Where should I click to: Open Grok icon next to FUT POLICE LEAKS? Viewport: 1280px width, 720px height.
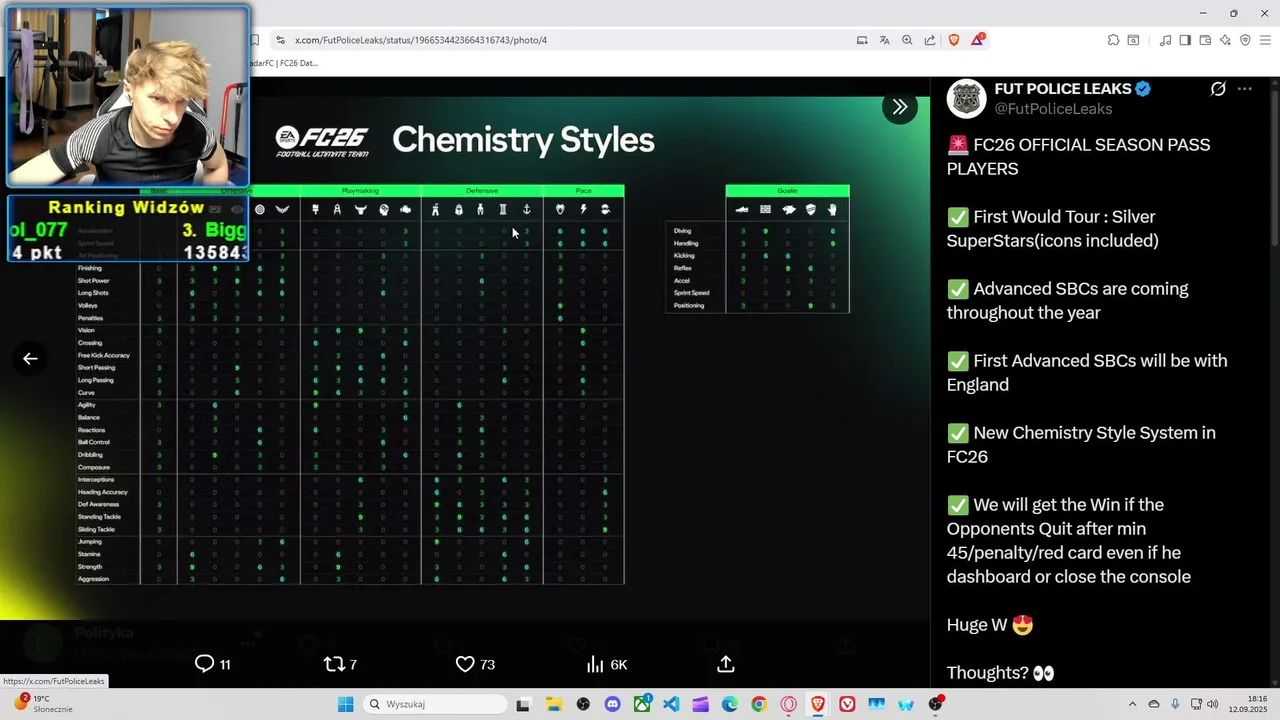pos(1218,89)
